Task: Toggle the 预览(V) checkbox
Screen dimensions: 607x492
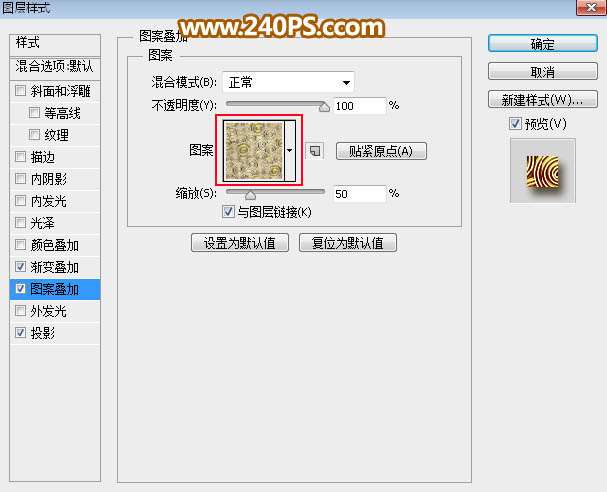Action: point(515,124)
